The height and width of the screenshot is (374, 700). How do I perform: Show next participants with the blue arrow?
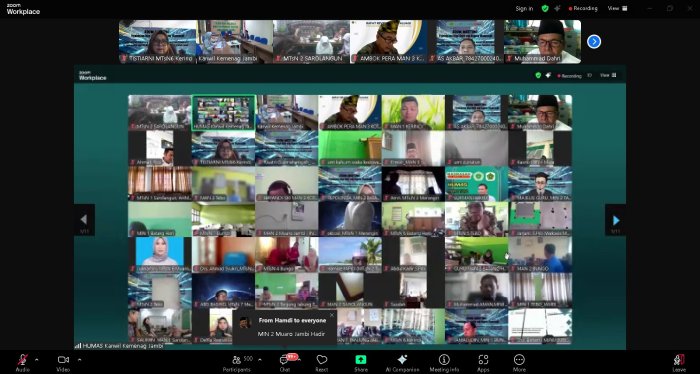coord(594,42)
